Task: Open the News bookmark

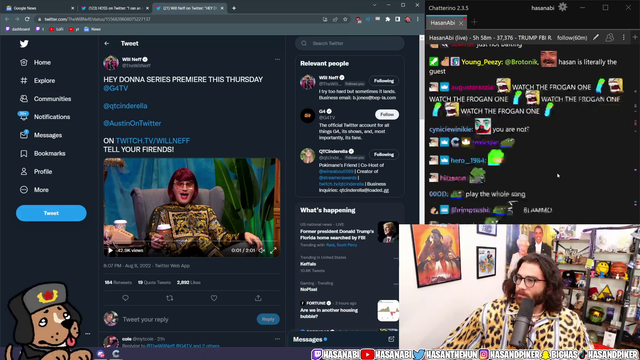Action: (x=93, y=29)
